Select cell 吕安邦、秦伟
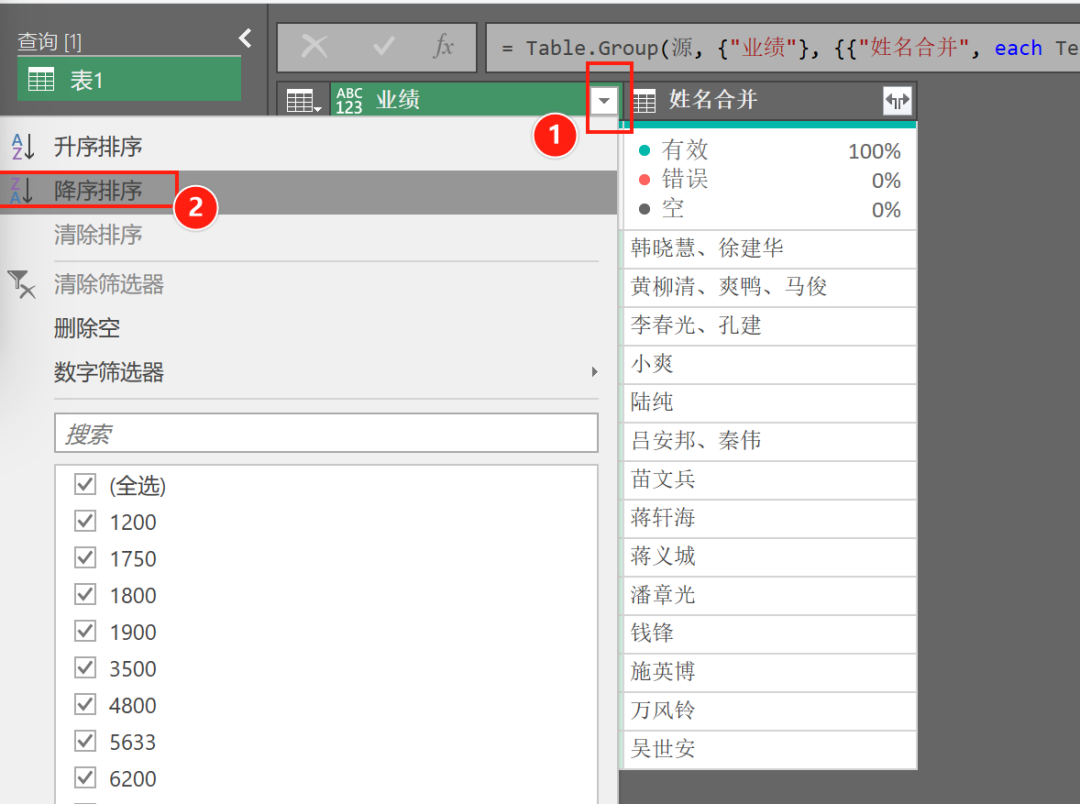 click(770, 441)
